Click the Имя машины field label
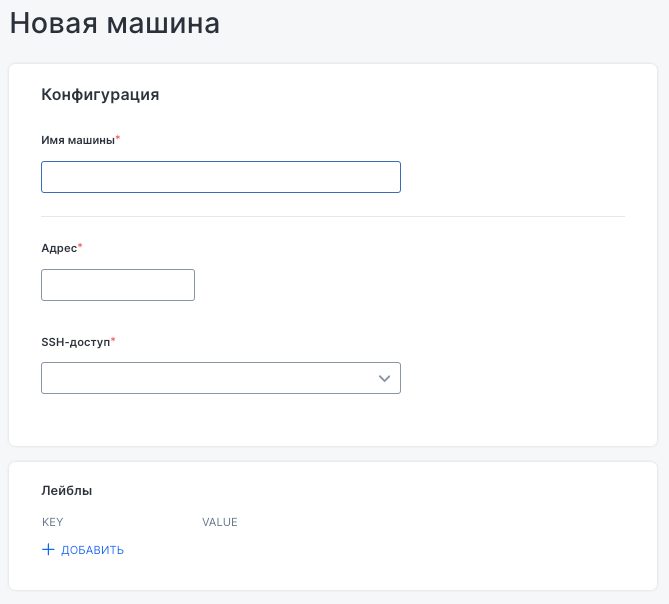669x604 pixels. click(78, 140)
